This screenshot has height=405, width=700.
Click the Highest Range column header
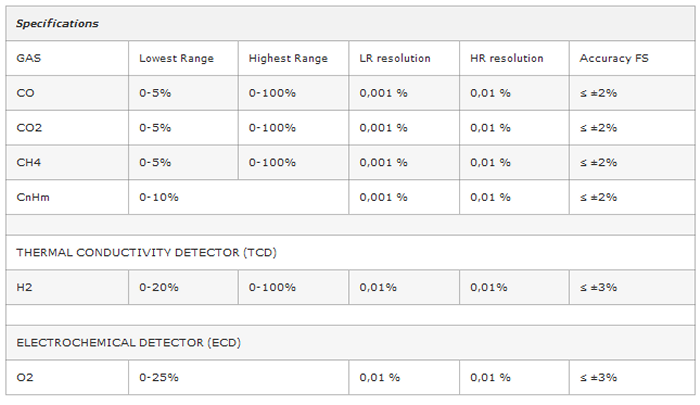[x=288, y=58]
